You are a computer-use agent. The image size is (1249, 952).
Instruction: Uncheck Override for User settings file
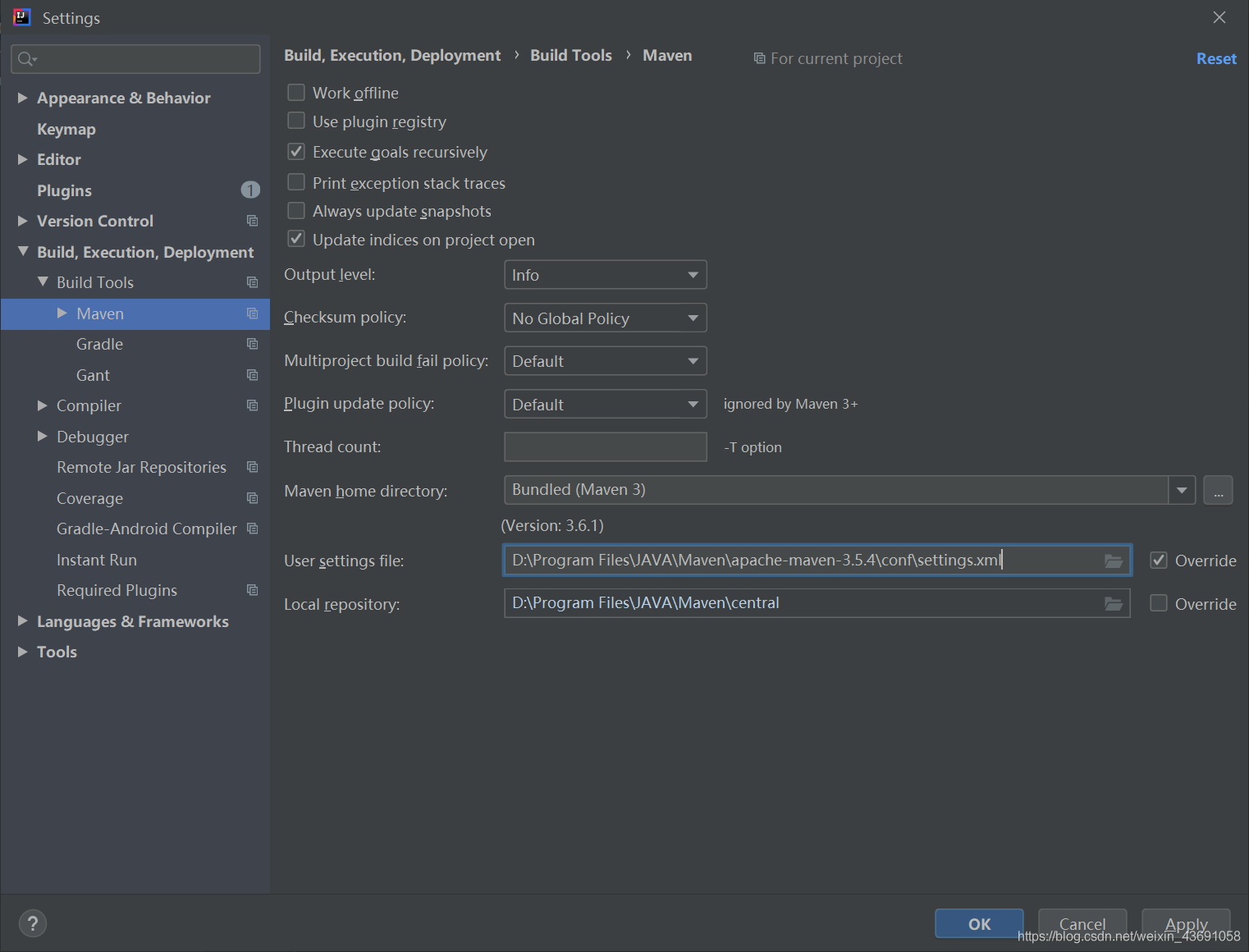click(1159, 561)
